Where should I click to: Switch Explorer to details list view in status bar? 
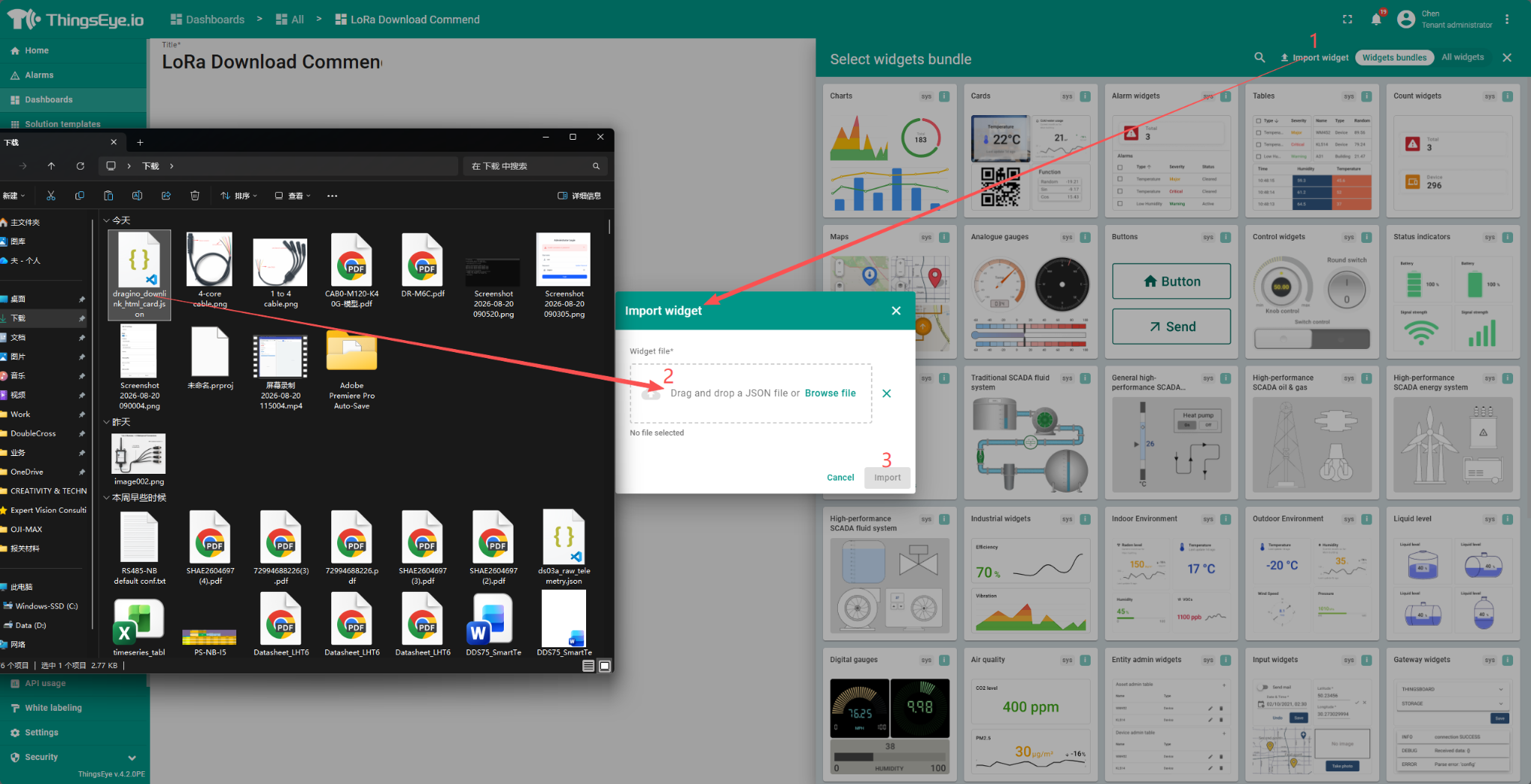[x=588, y=665]
